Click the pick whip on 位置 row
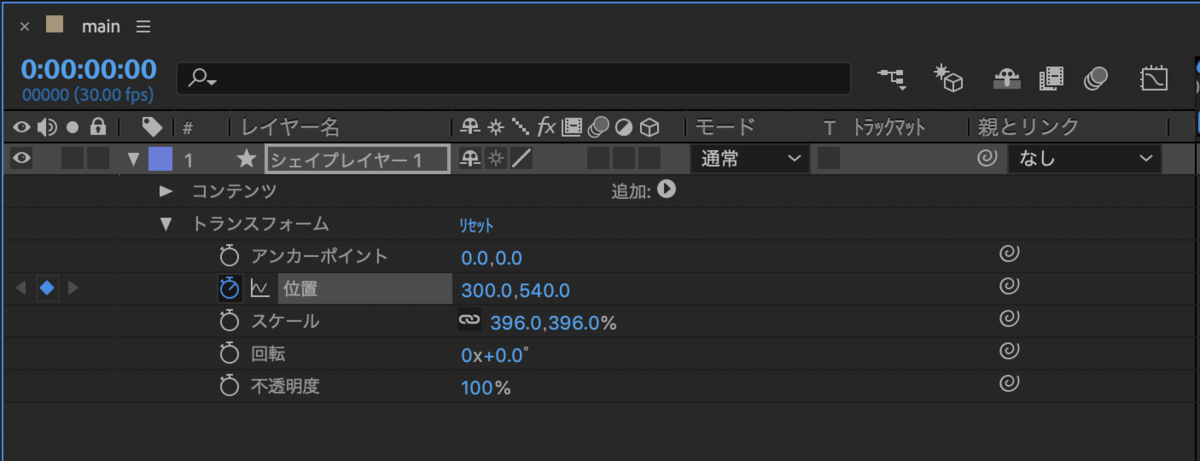Viewport: 1200px width, 461px height. pos(1009,288)
